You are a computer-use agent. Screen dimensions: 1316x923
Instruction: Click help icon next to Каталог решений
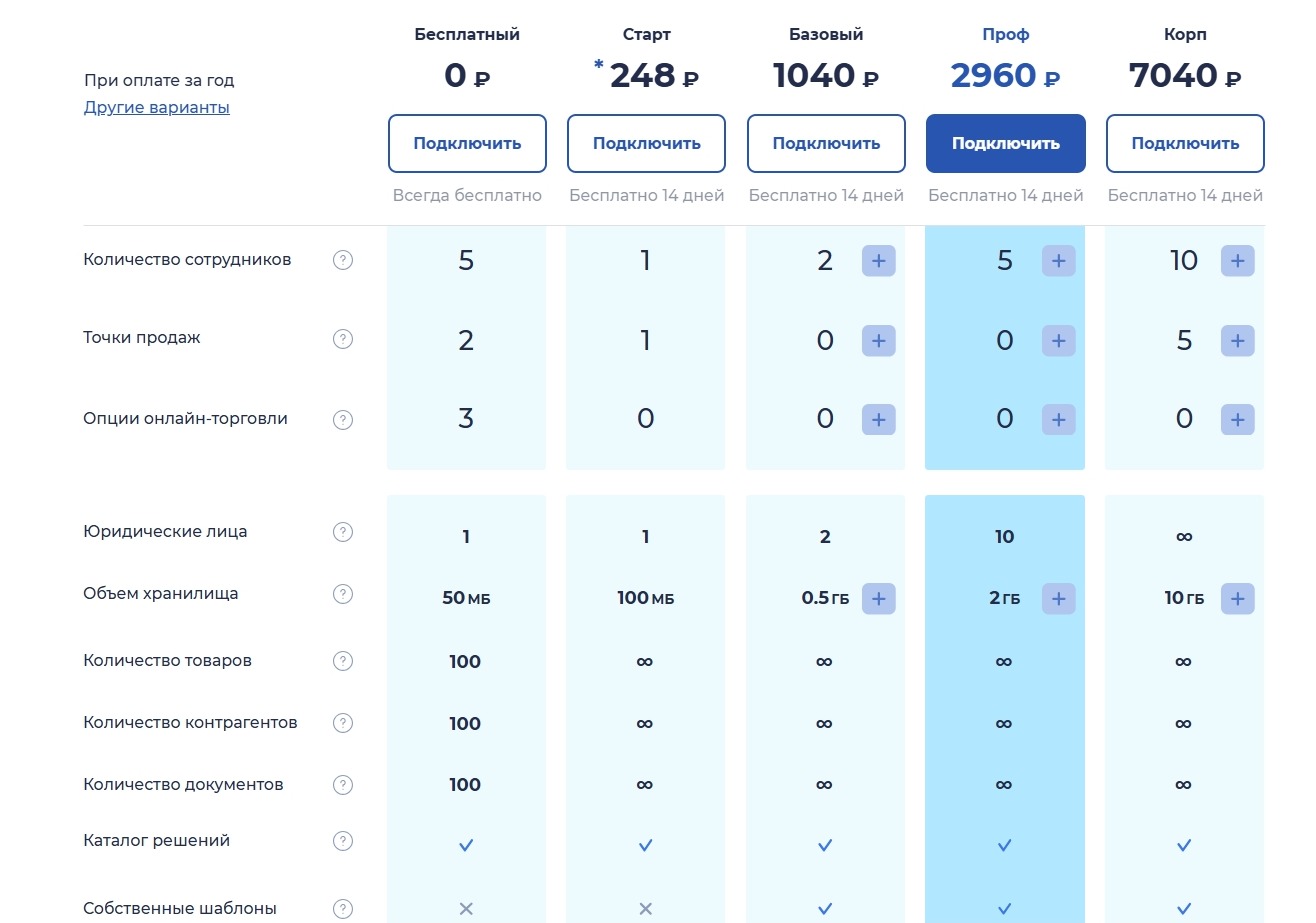pyautogui.click(x=343, y=842)
